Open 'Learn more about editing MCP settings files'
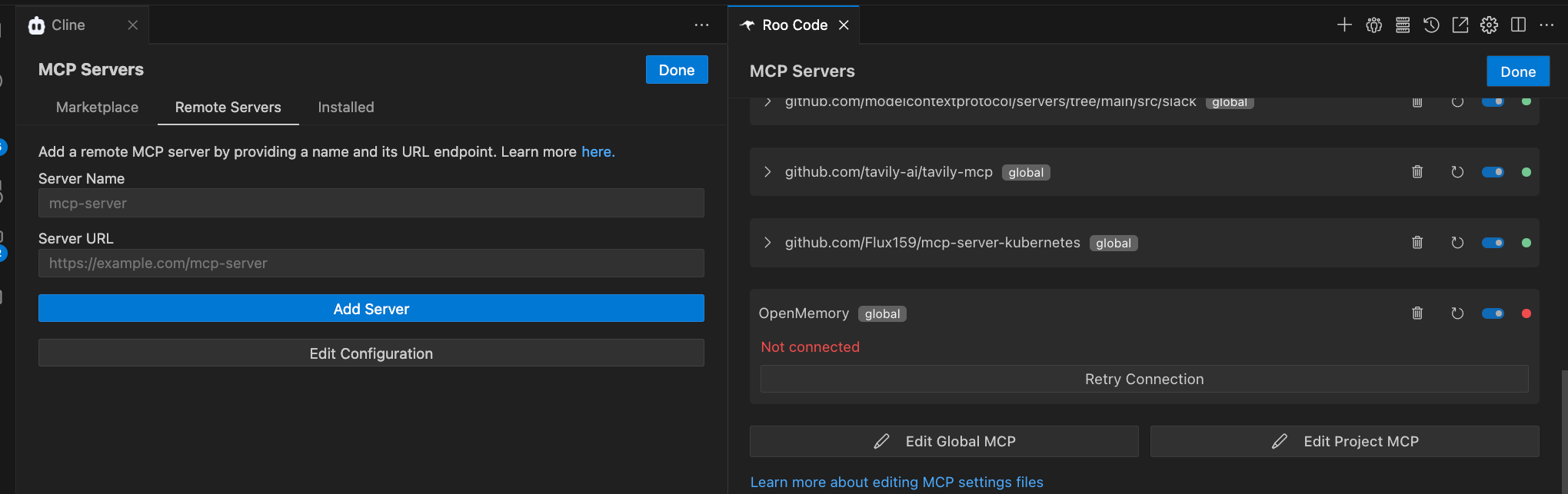The width and height of the screenshot is (1568, 494). [x=897, y=482]
